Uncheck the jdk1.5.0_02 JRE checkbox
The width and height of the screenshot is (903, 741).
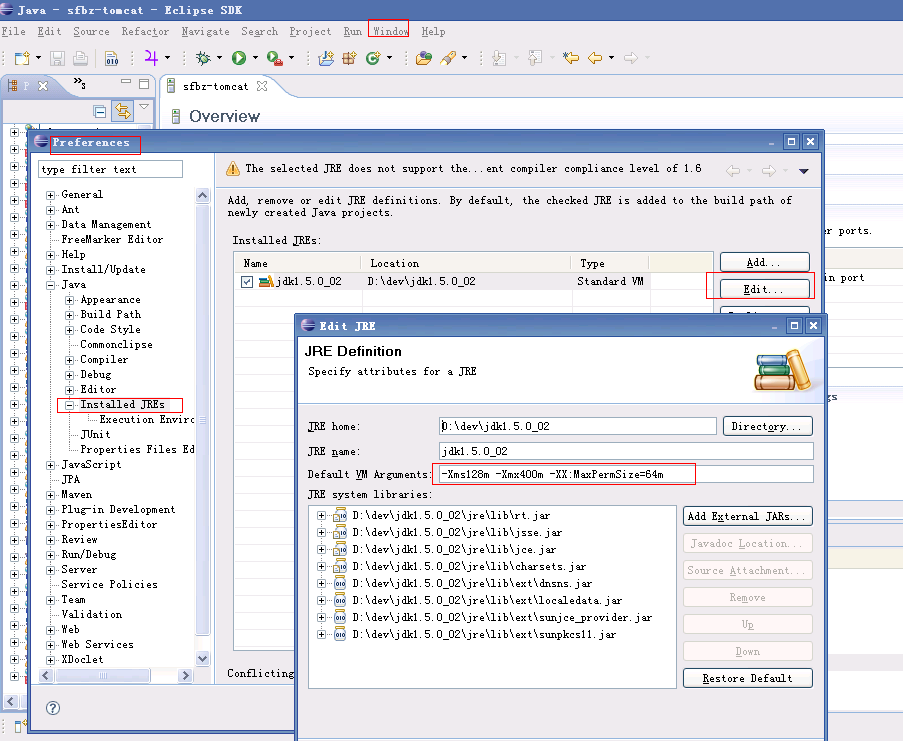247,282
